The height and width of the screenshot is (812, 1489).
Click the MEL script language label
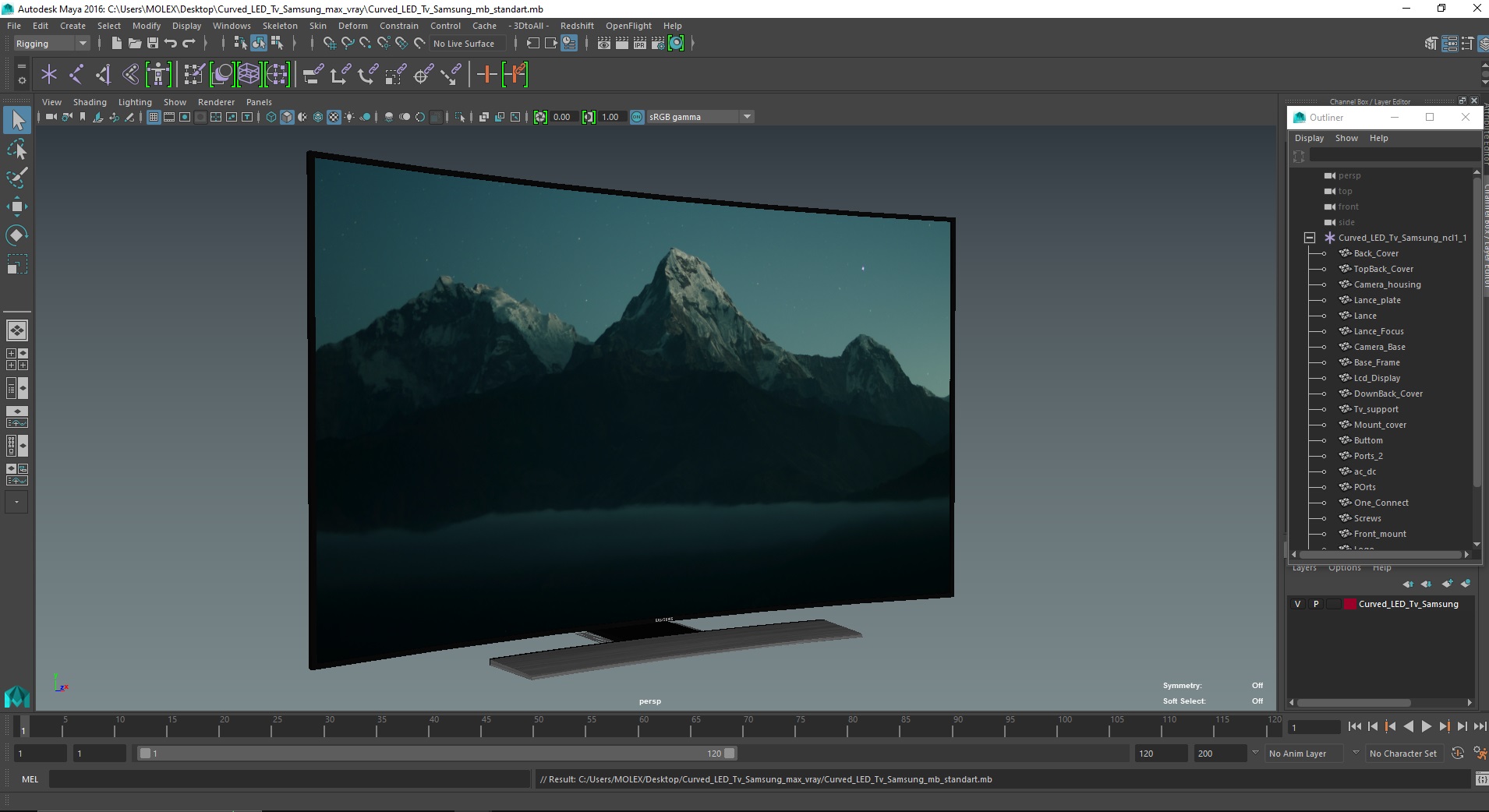pos(30,779)
